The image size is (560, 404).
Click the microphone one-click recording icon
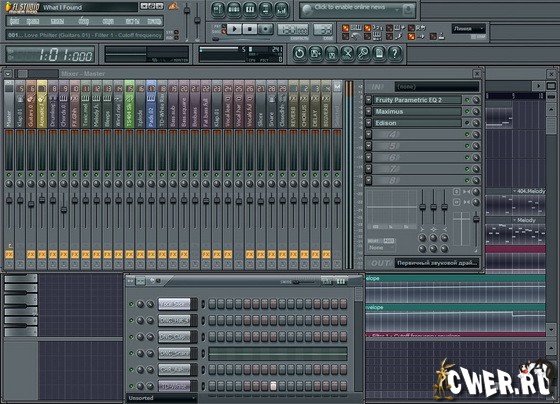tap(363, 54)
